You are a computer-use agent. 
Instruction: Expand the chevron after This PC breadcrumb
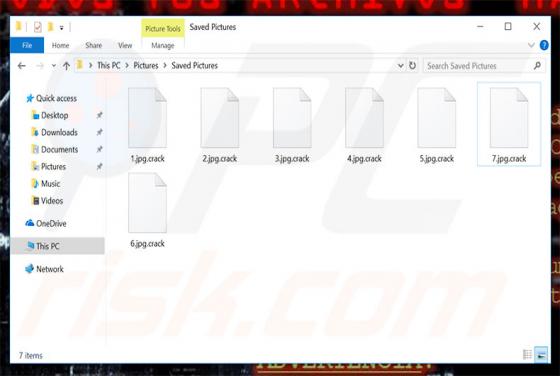(127, 66)
